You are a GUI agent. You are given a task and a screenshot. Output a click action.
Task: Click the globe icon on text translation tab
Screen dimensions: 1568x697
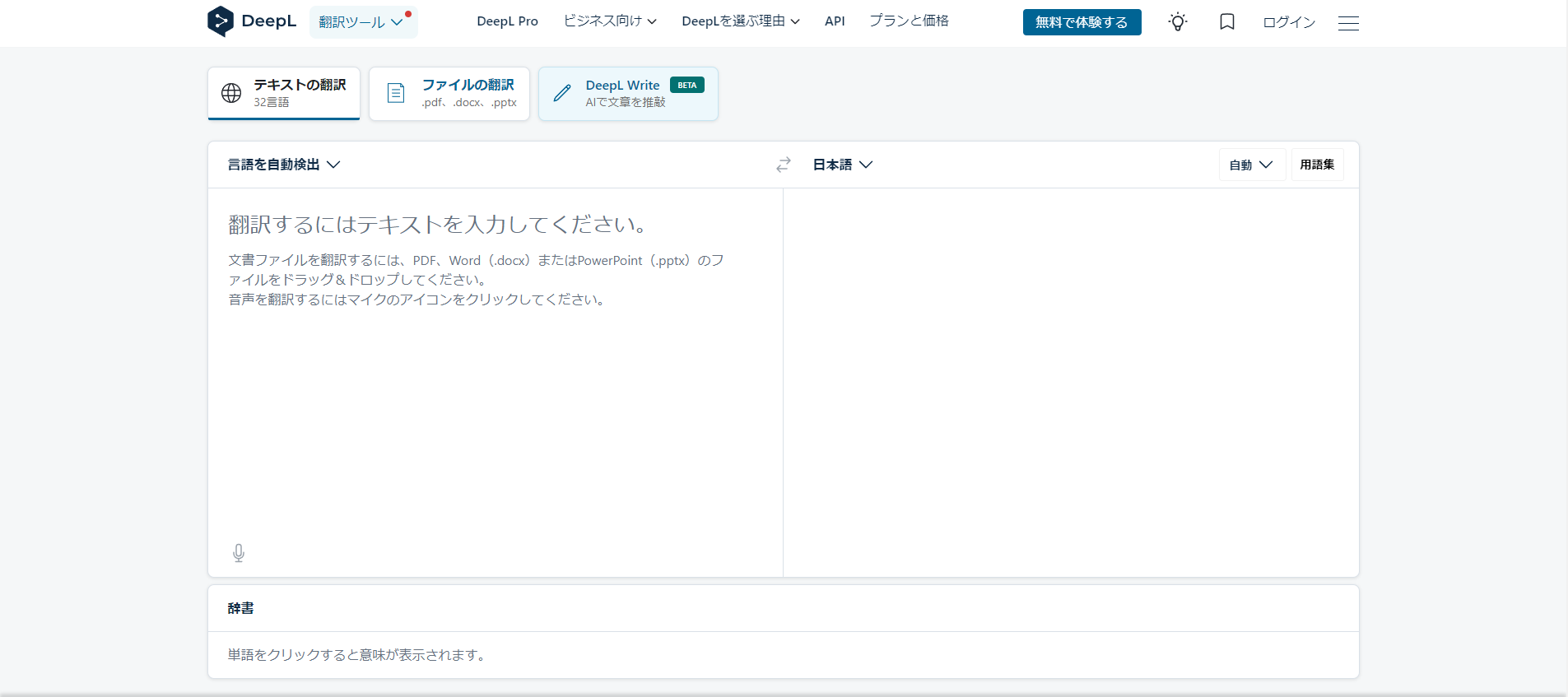[x=231, y=93]
